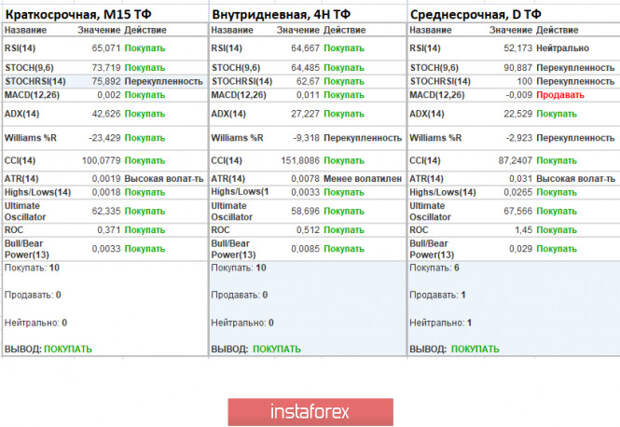Click the ROC value 0,371
The height and width of the screenshot is (427, 620).
coord(109,230)
